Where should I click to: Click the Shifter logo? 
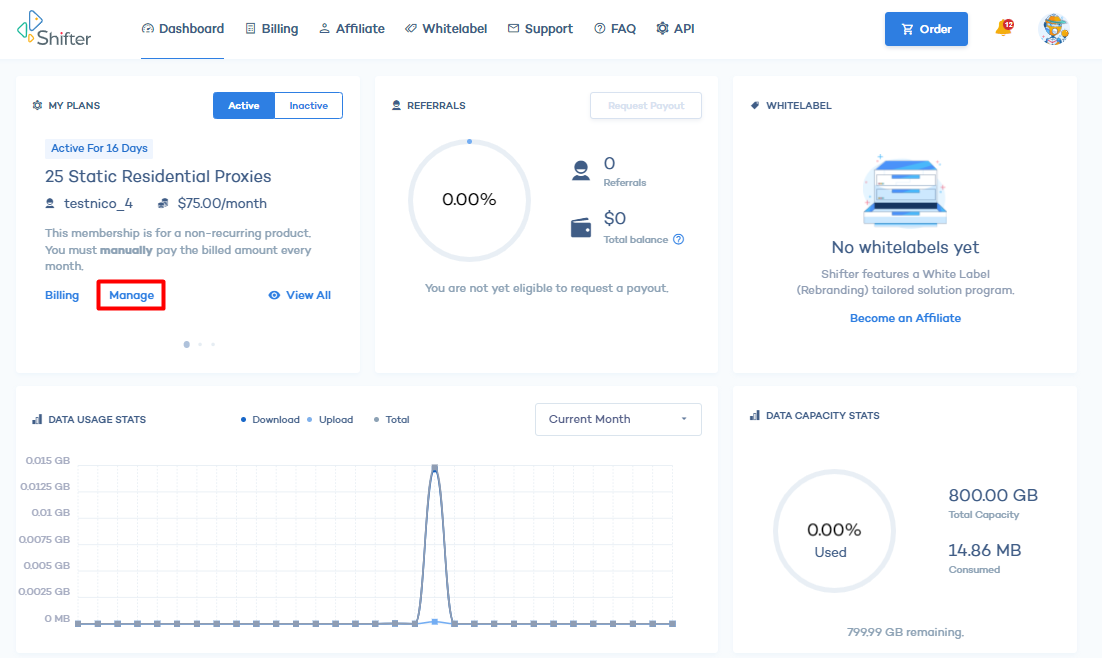click(x=53, y=29)
